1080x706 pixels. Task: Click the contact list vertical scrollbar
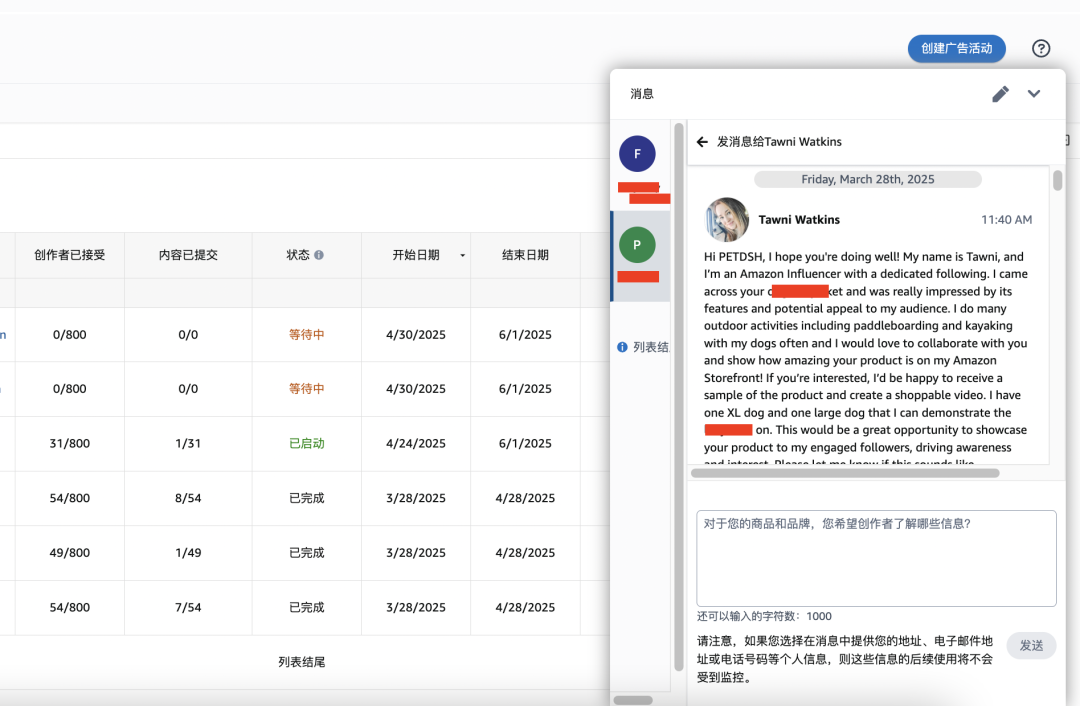click(678, 397)
